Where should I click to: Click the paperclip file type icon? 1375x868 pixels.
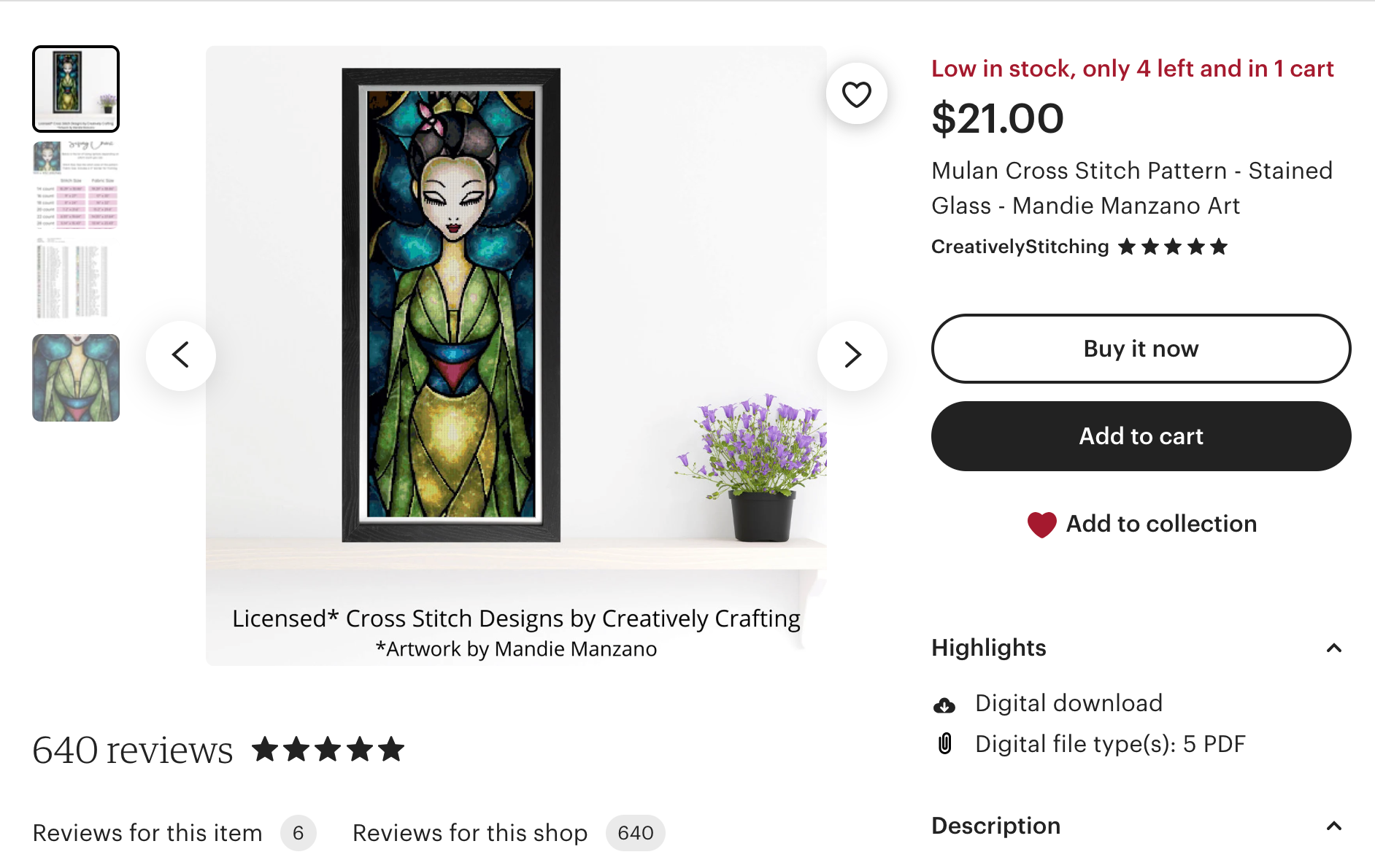tap(944, 744)
